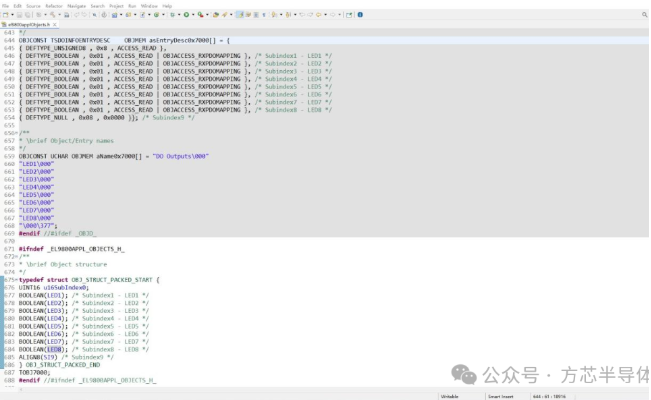
Task: Close the el9800applObjects.h editor tab
Action: (x=55, y=25)
